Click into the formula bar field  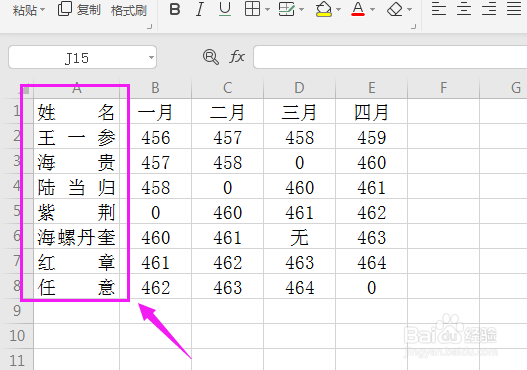(x=390, y=57)
